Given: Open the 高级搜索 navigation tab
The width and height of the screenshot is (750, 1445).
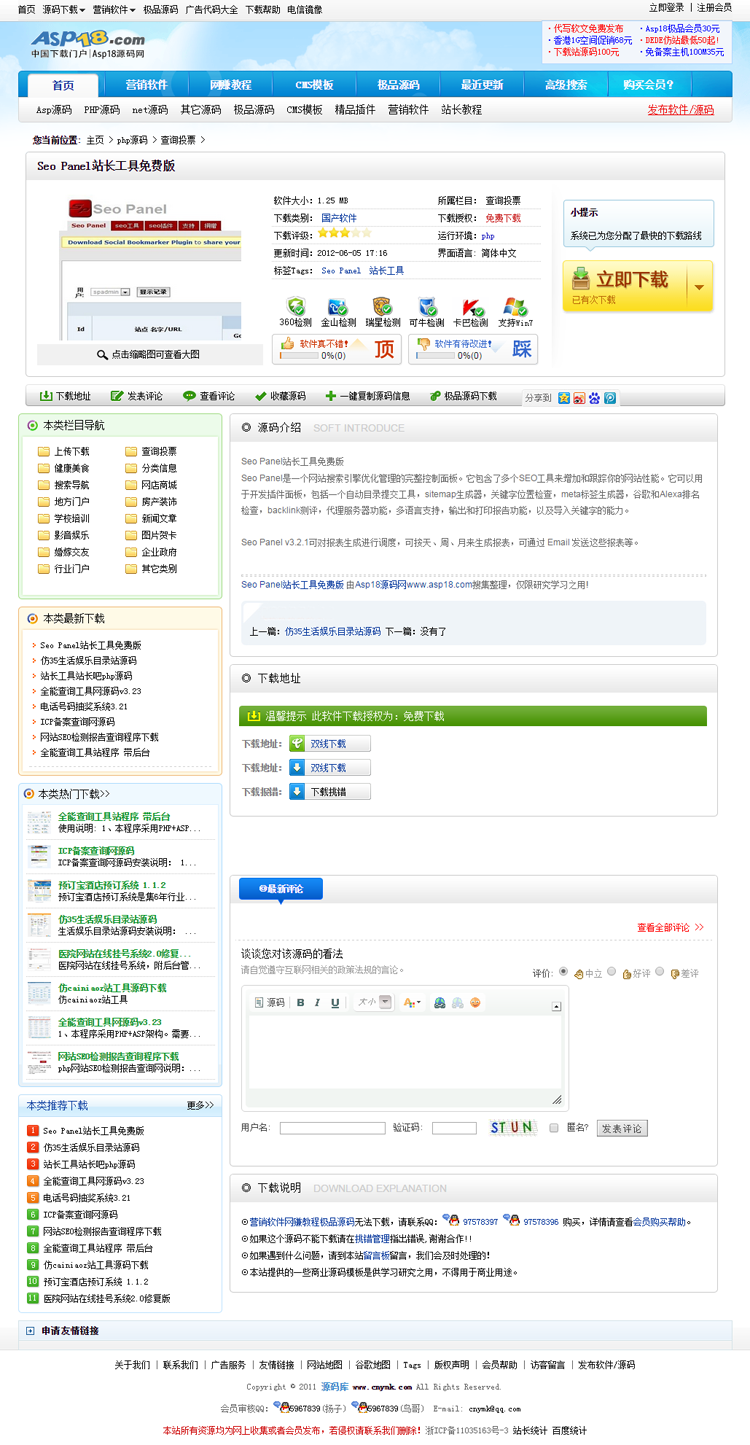Looking at the screenshot, I should click(x=566, y=85).
